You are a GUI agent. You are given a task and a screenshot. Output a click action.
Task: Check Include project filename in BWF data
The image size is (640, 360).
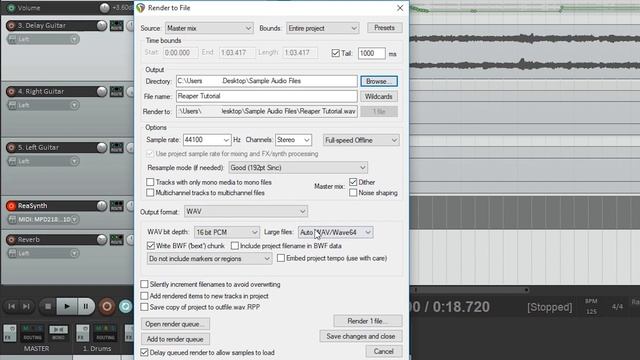tap(235, 246)
